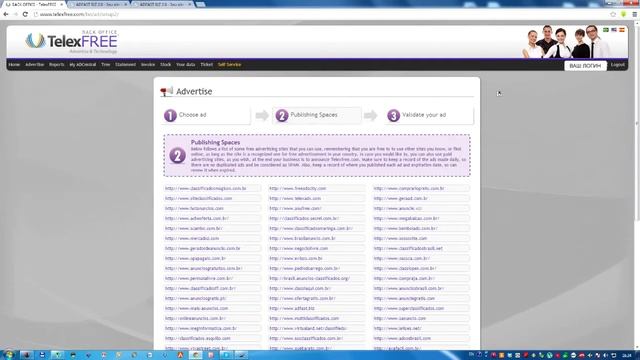Open the negociolivre.com link
640x360 pixels.
(299, 248)
